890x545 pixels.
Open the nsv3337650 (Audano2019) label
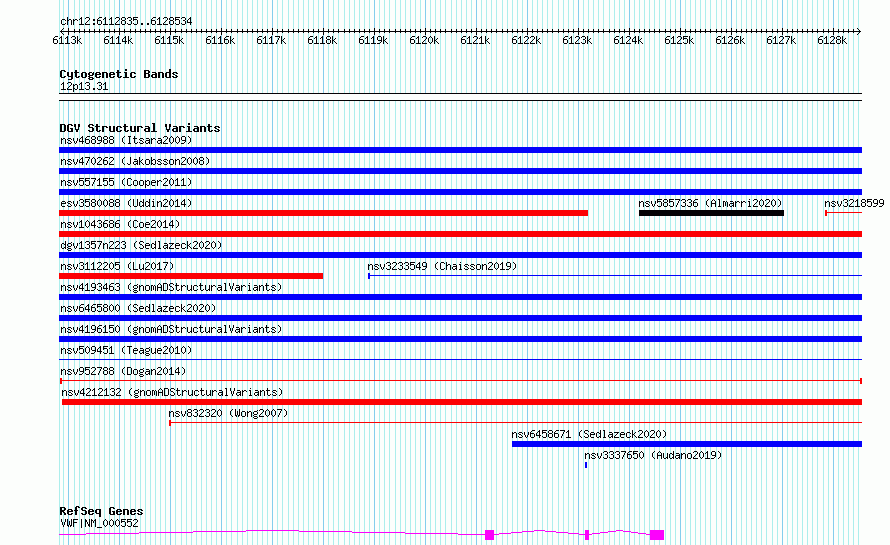pyautogui.click(x=653, y=455)
